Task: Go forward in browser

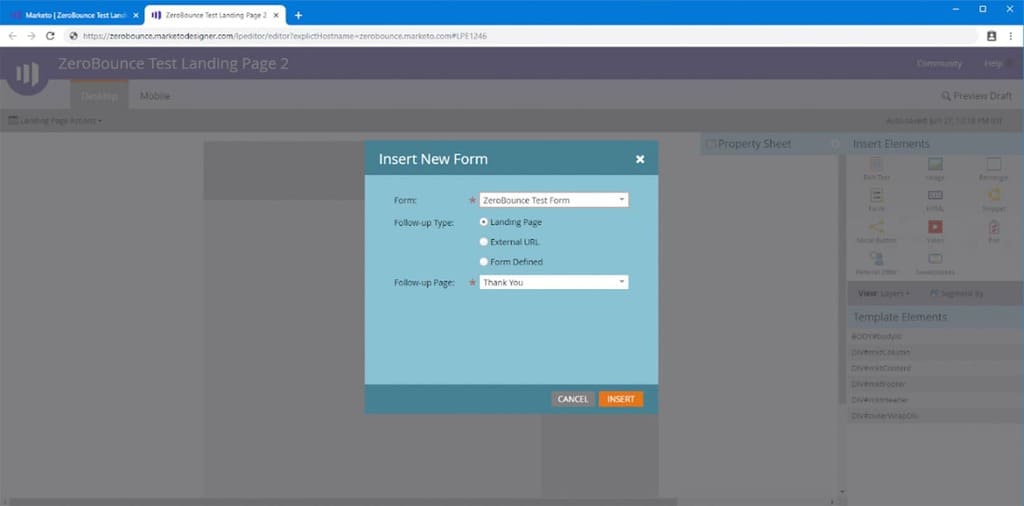Action: pos(31,36)
